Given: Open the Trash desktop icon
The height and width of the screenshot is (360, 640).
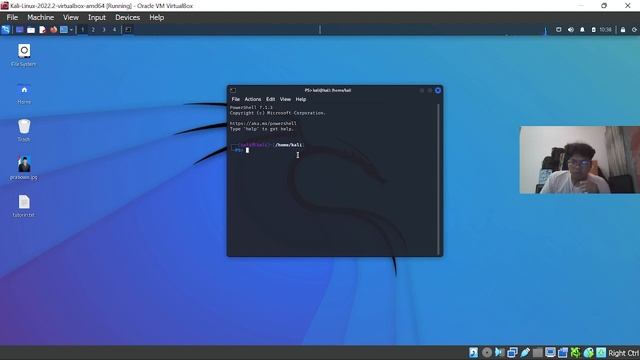Looking at the screenshot, I should (24, 131).
